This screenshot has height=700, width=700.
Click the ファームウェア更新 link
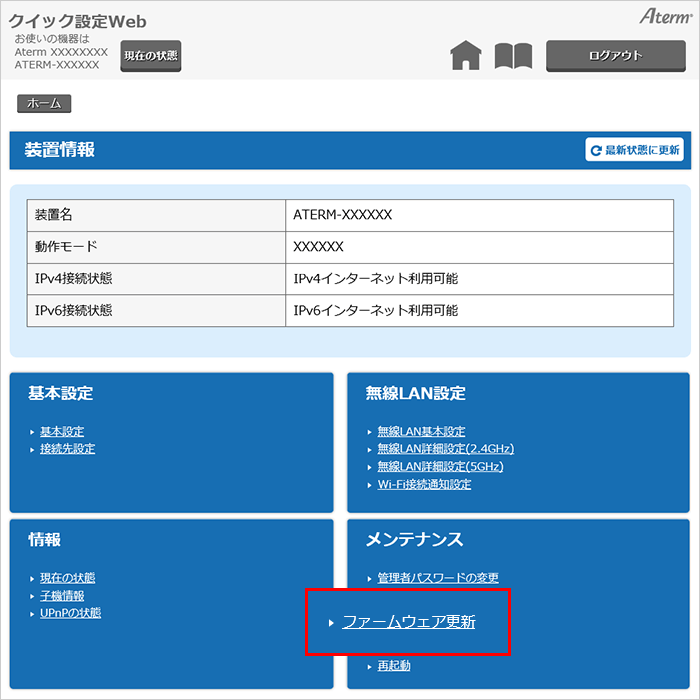(x=408, y=622)
